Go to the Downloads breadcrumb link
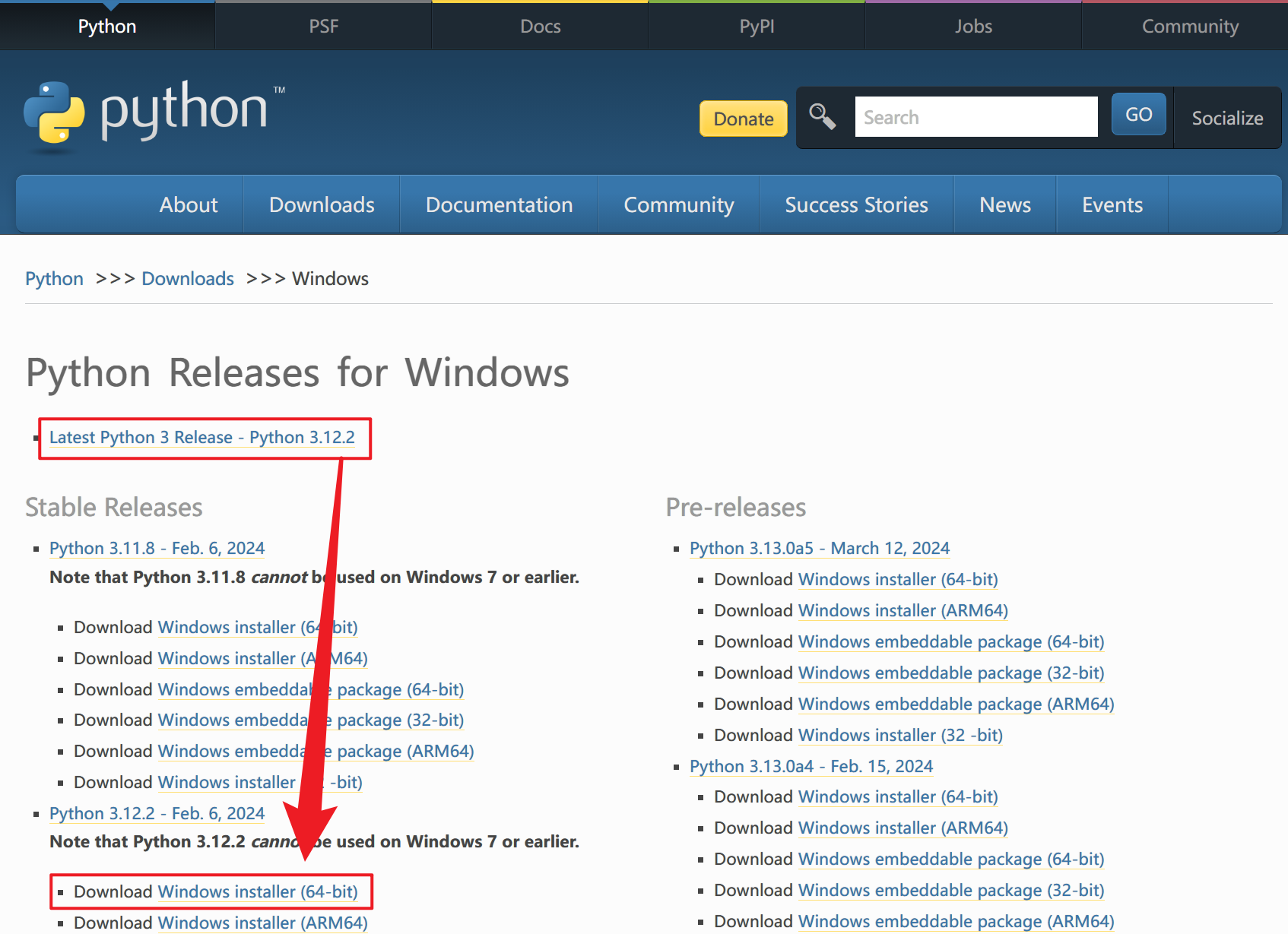The width and height of the screenshot is (1288, 934). 188,279
